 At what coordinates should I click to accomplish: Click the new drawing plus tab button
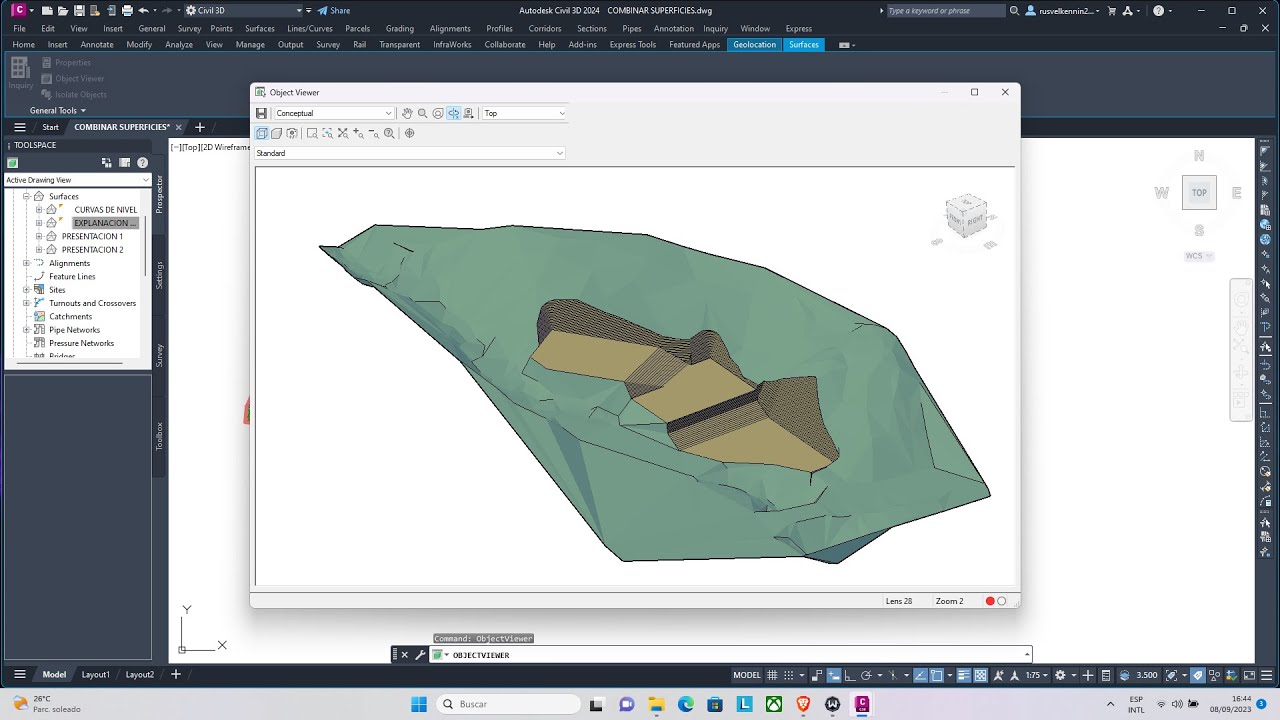pyautogui.click(x=199, y=127)
